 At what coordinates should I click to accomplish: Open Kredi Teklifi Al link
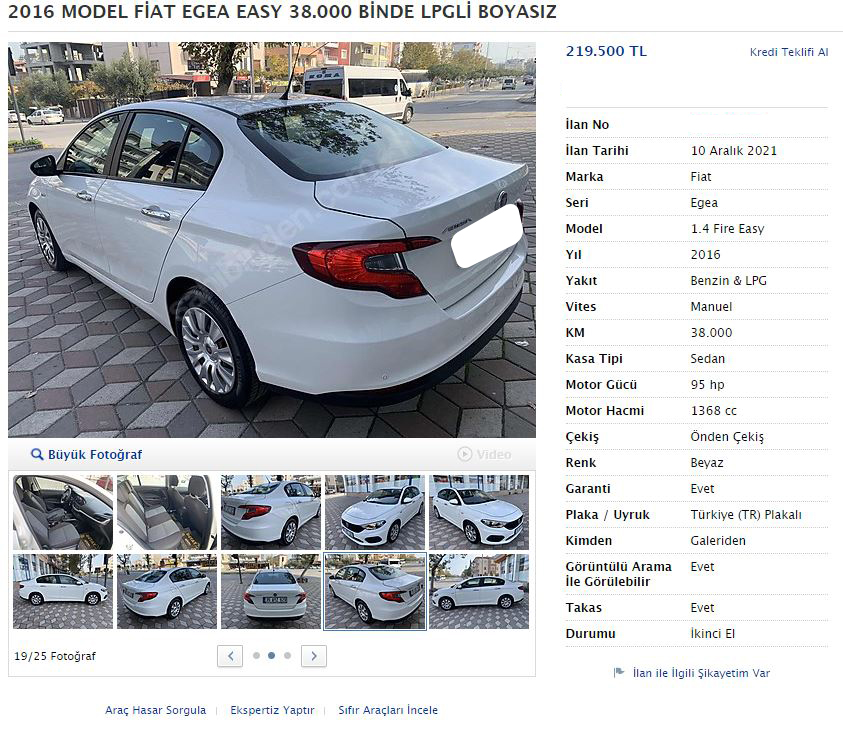[x=789, y=52]
